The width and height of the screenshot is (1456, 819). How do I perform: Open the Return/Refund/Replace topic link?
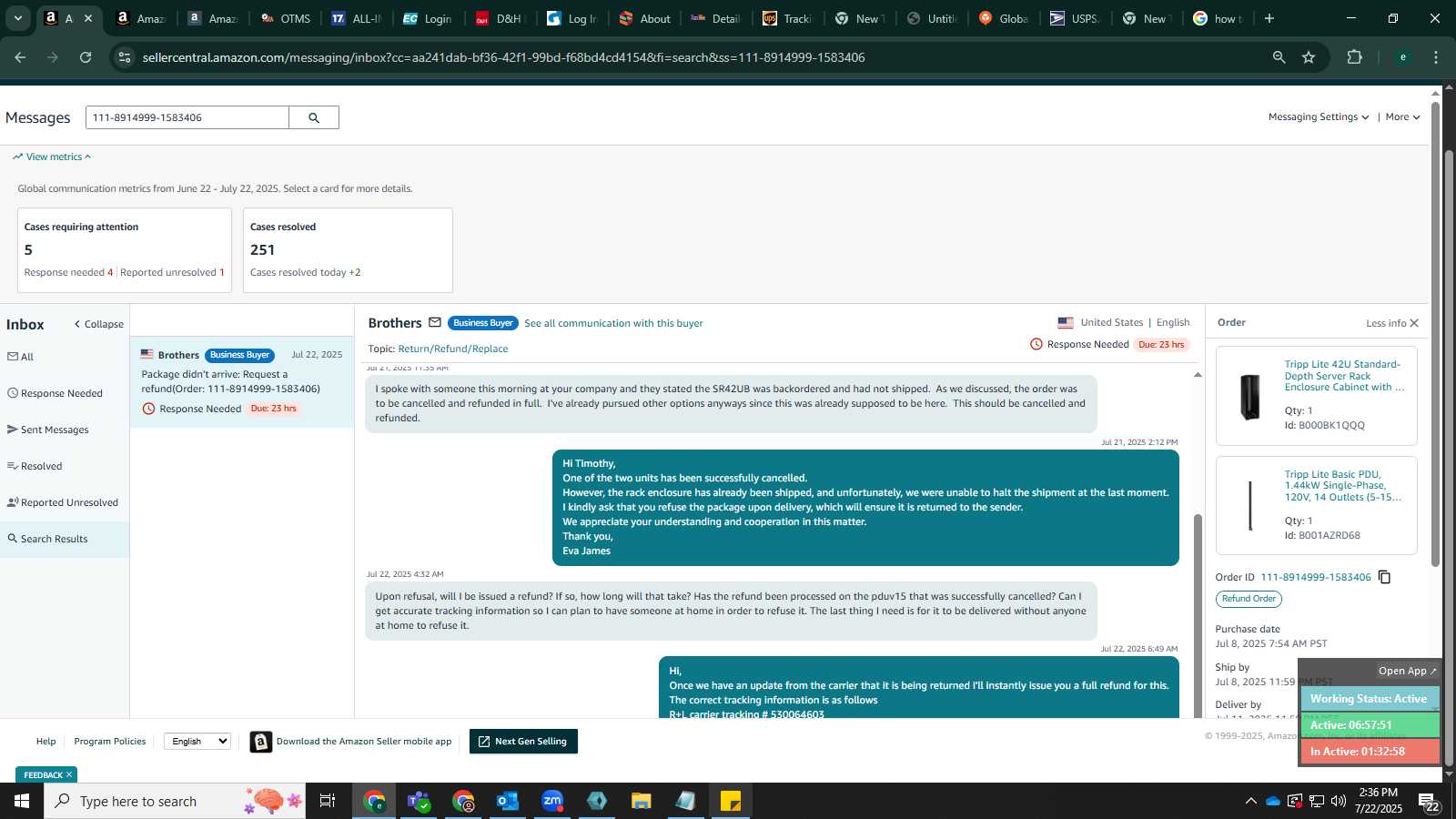point(453,349)
